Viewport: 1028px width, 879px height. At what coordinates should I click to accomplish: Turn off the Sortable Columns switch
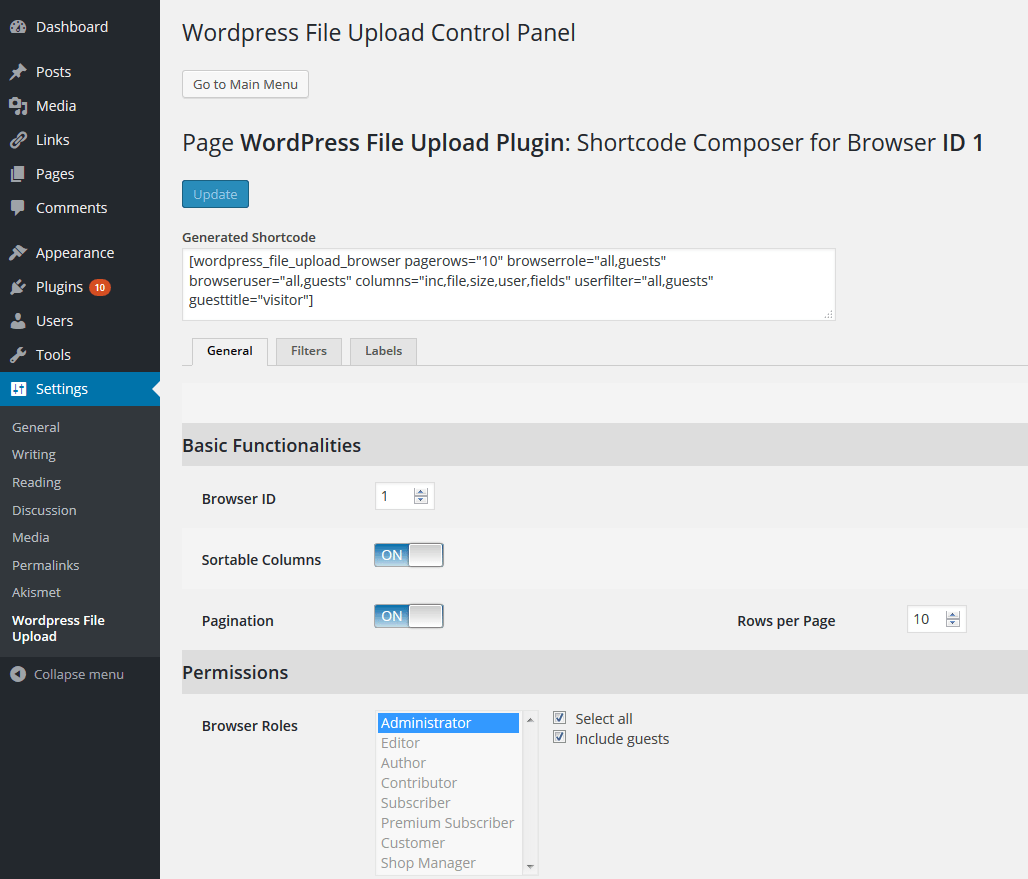(x=408, y=554)
